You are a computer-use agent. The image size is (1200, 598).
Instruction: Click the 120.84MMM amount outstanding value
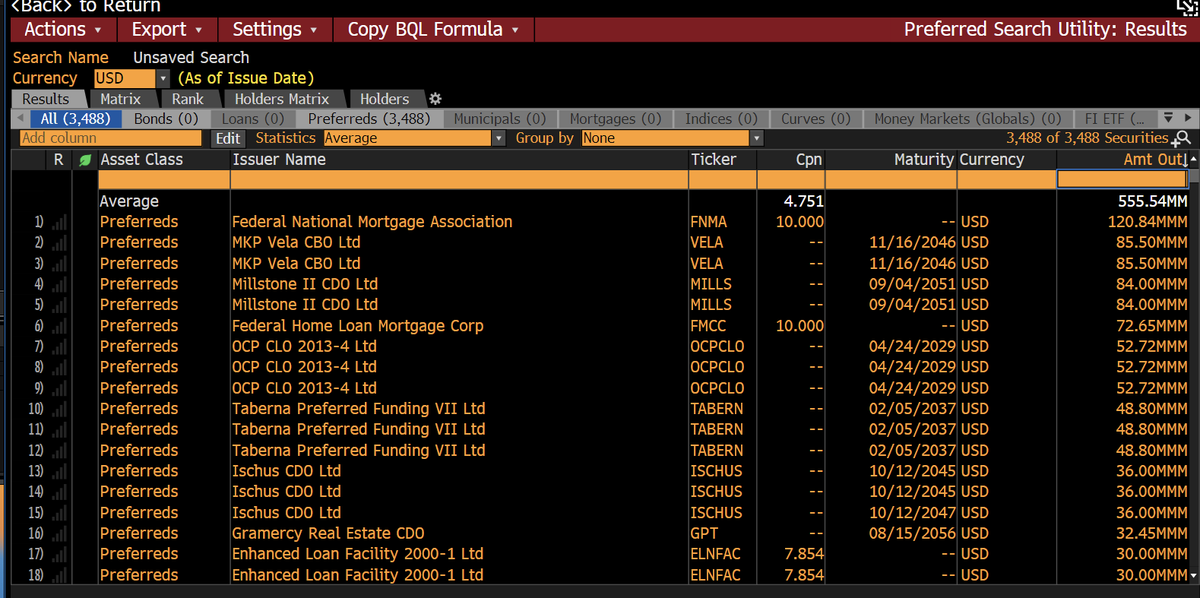[1147, 222]
